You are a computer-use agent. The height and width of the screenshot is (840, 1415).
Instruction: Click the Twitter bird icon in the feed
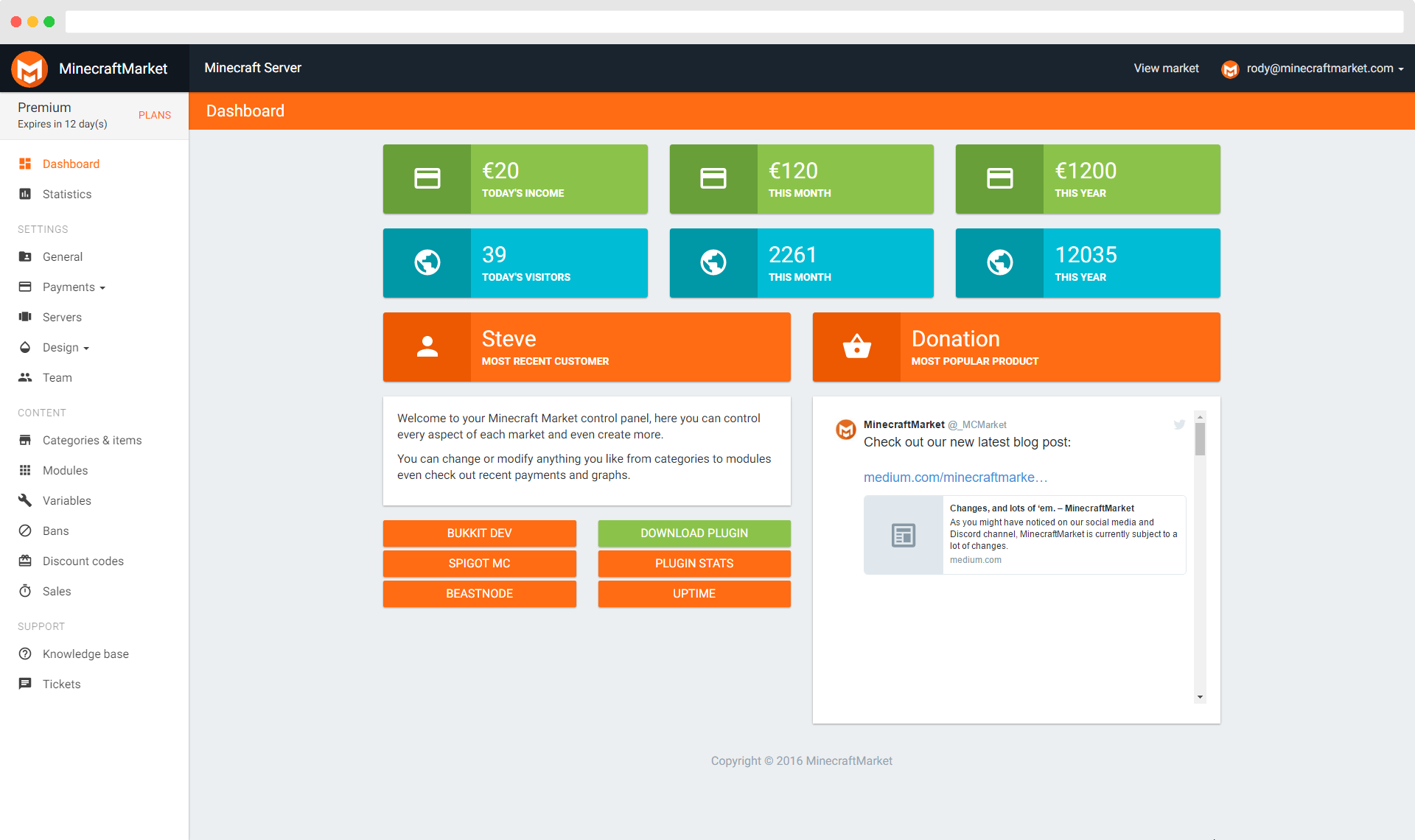1179,424
